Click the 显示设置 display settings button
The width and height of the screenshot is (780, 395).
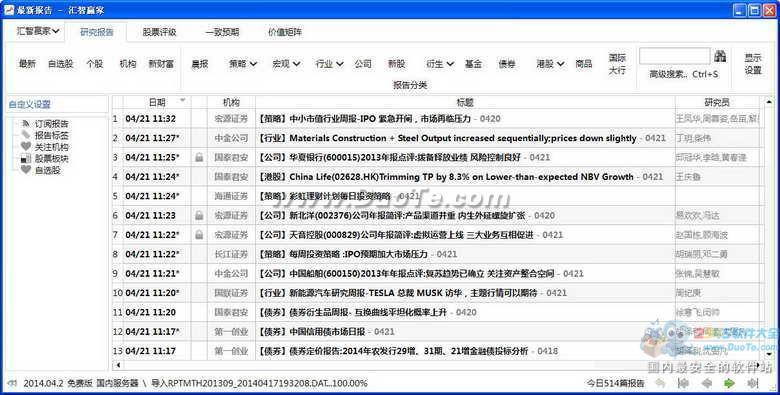(x=753, y=64)
